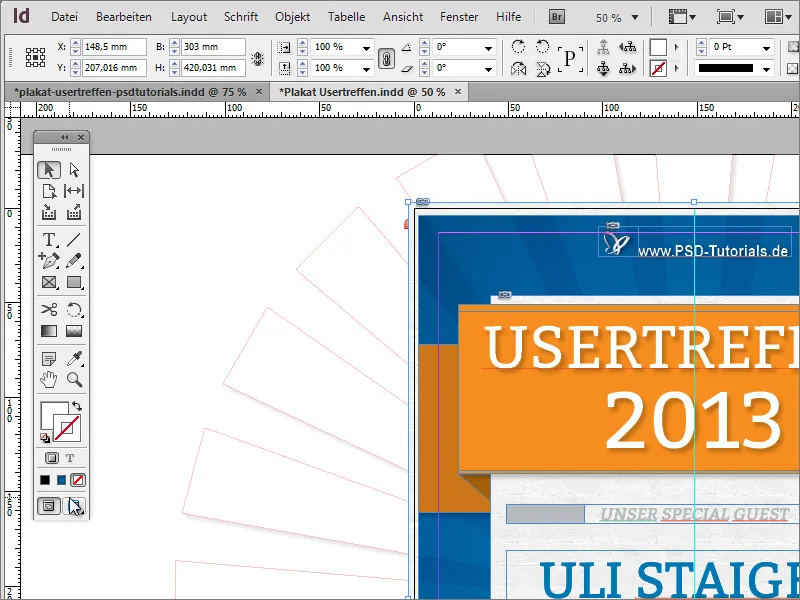The image size is (800, 600).
Task: Switch to Normal screen mode button
Action: [x=49, y=506]
